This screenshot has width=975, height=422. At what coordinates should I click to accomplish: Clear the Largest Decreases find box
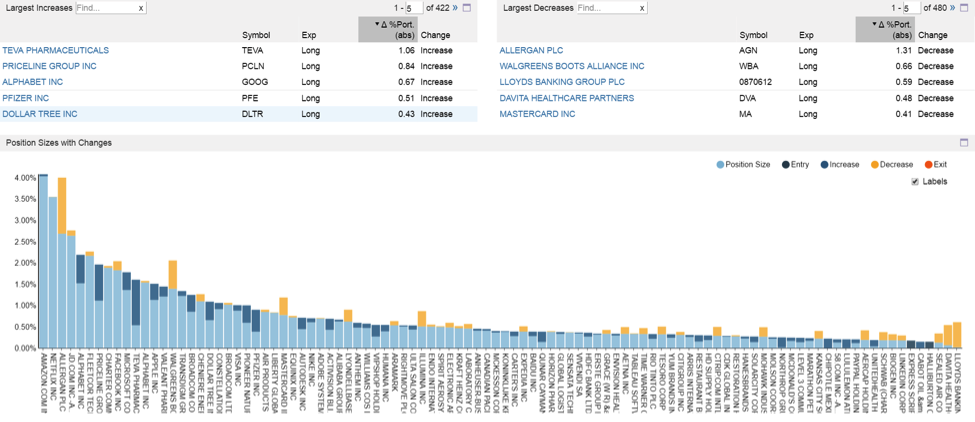[x=642, y=8]
